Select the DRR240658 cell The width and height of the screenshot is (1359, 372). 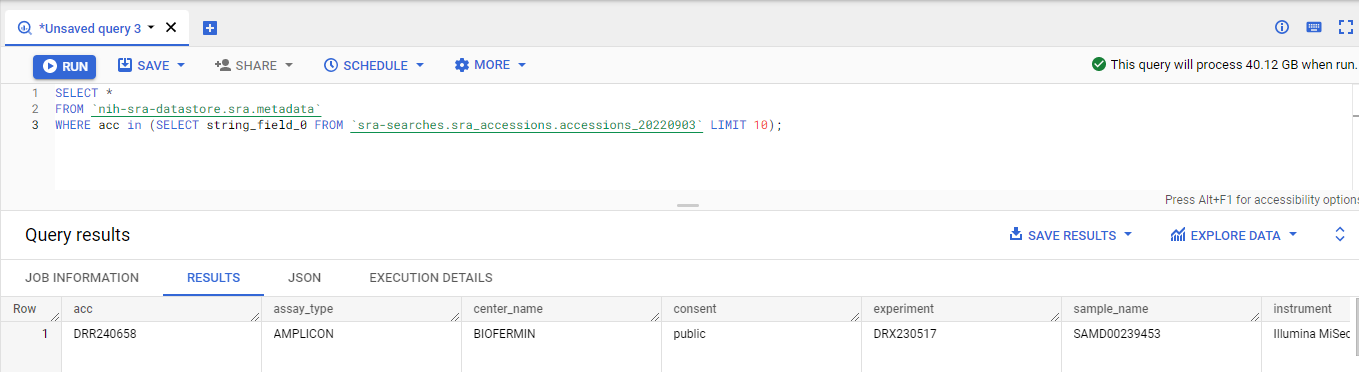tap(161, 334)
